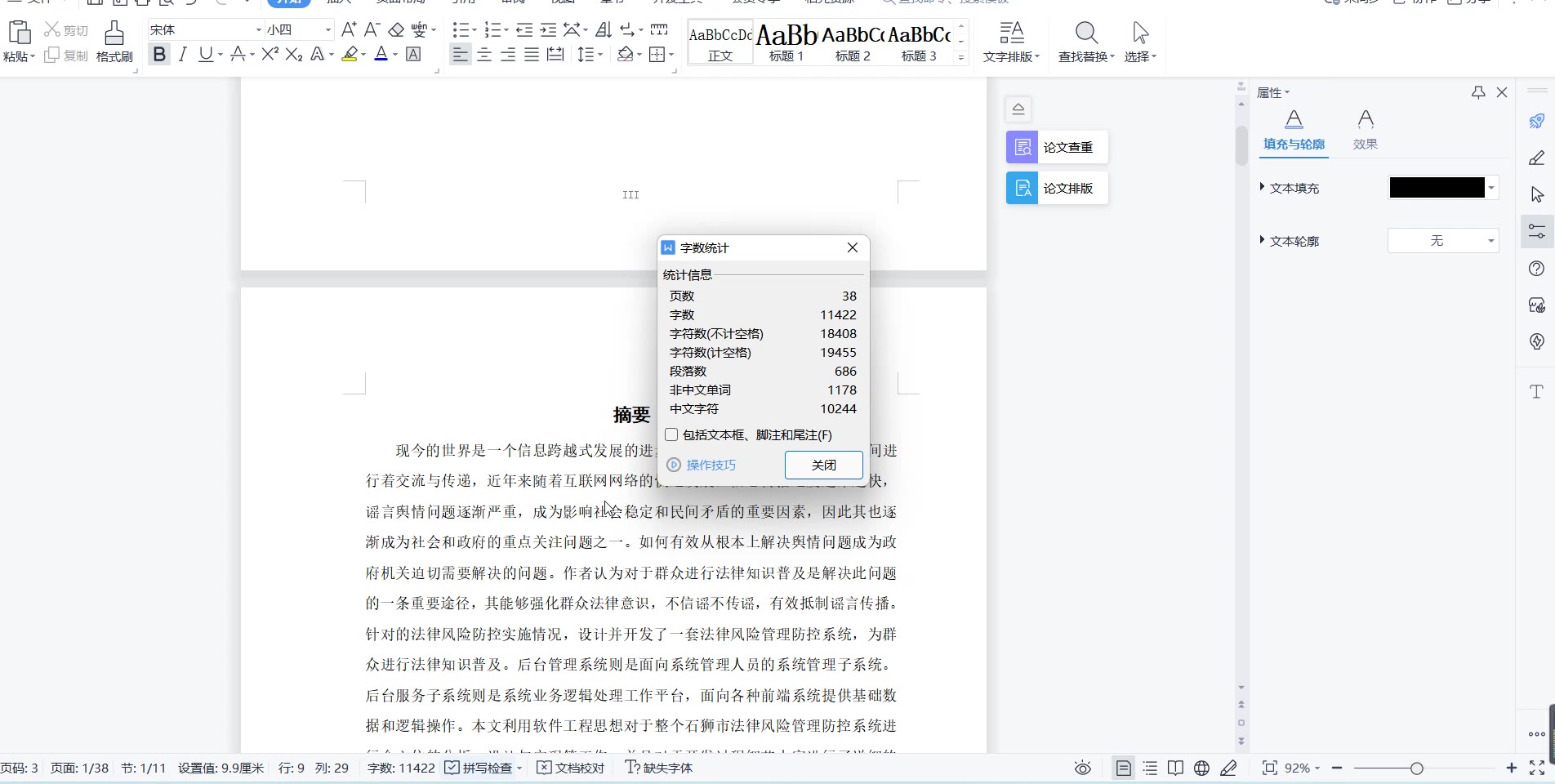The image size is (1555, 784).
Task: Select center paragraph alignment
Action: point(484,55)
